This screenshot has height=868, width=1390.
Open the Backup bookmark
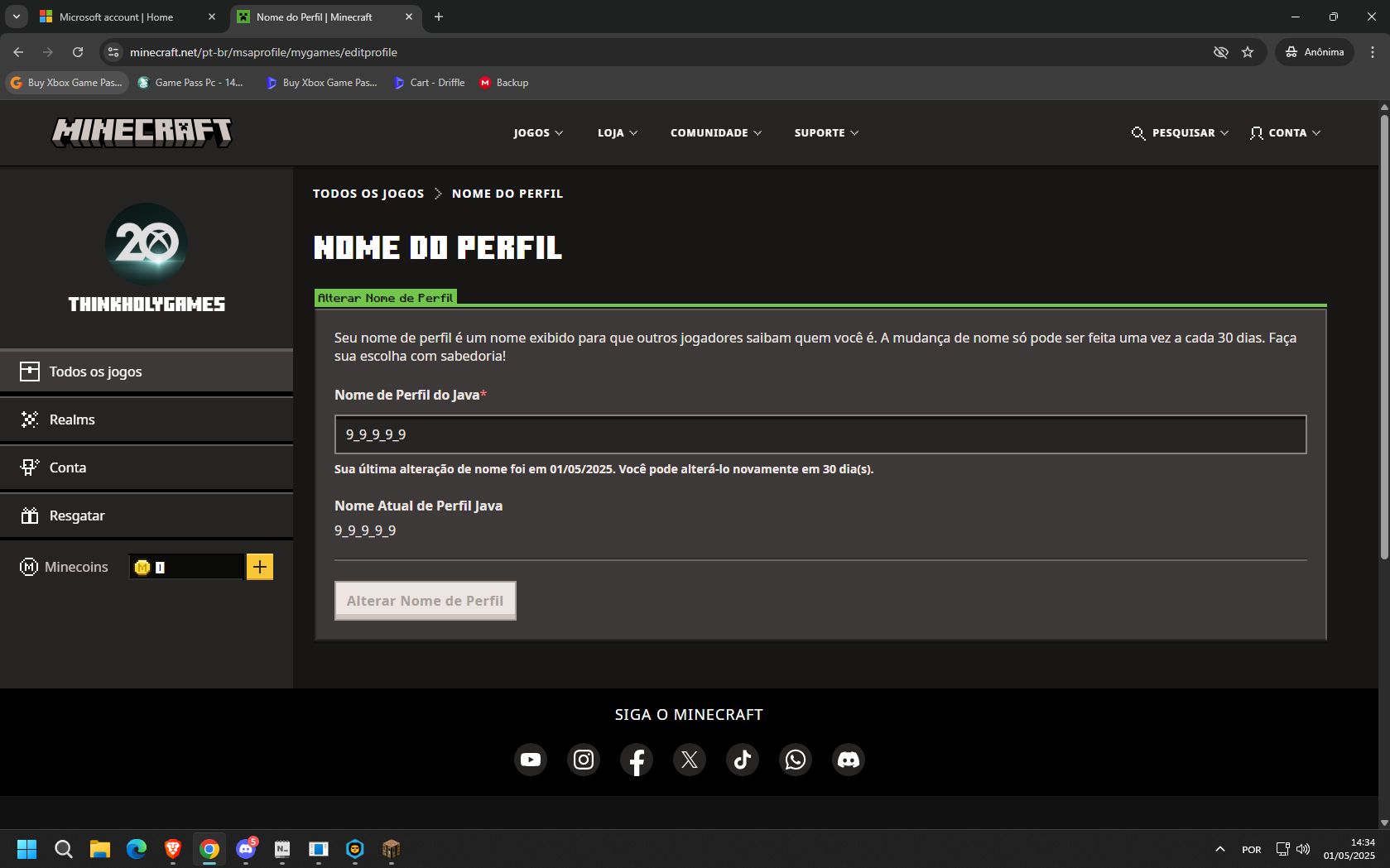pyautogui.click(x=504, y=83)
